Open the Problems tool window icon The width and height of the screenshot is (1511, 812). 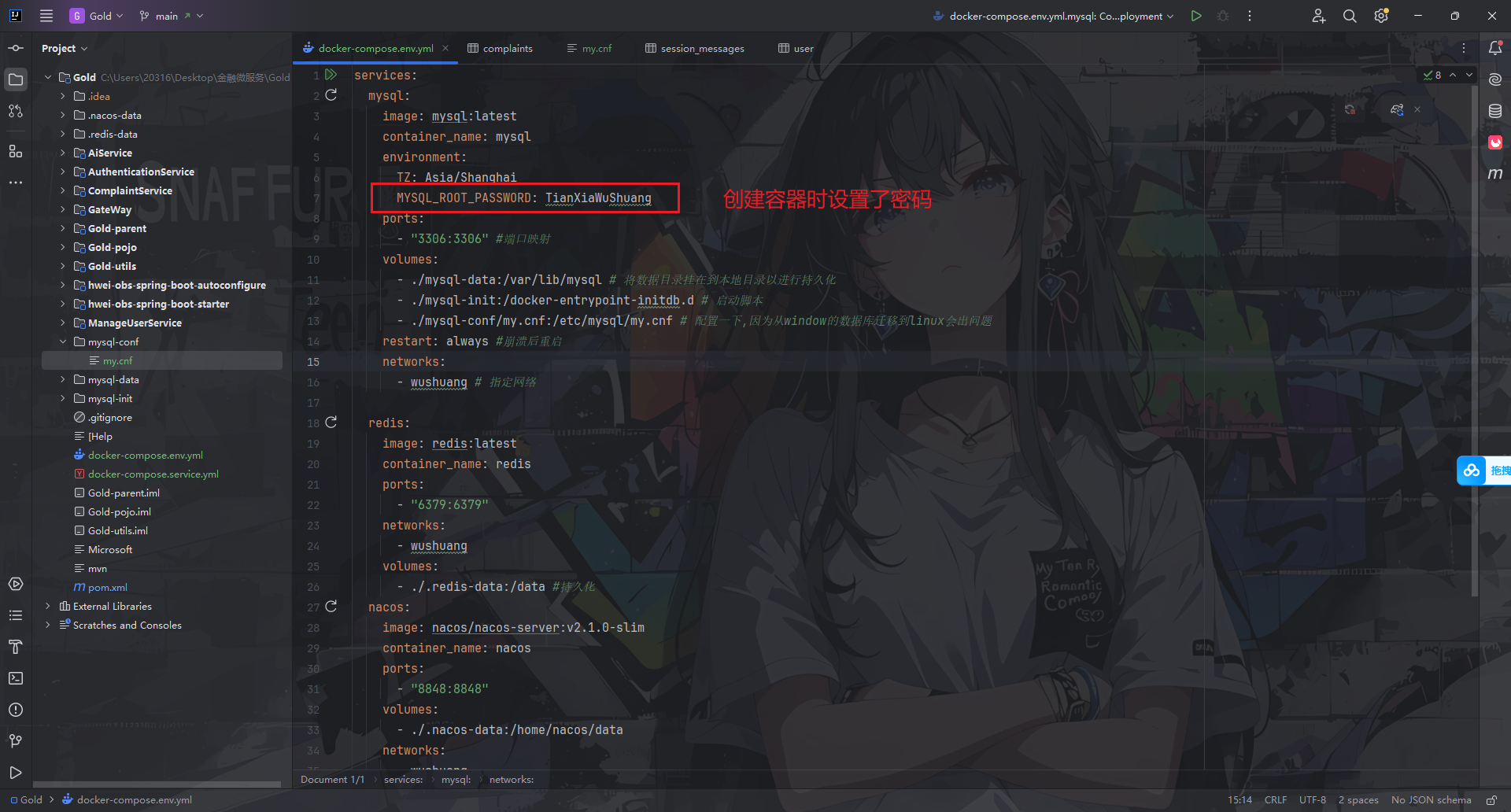click(16, 710)
